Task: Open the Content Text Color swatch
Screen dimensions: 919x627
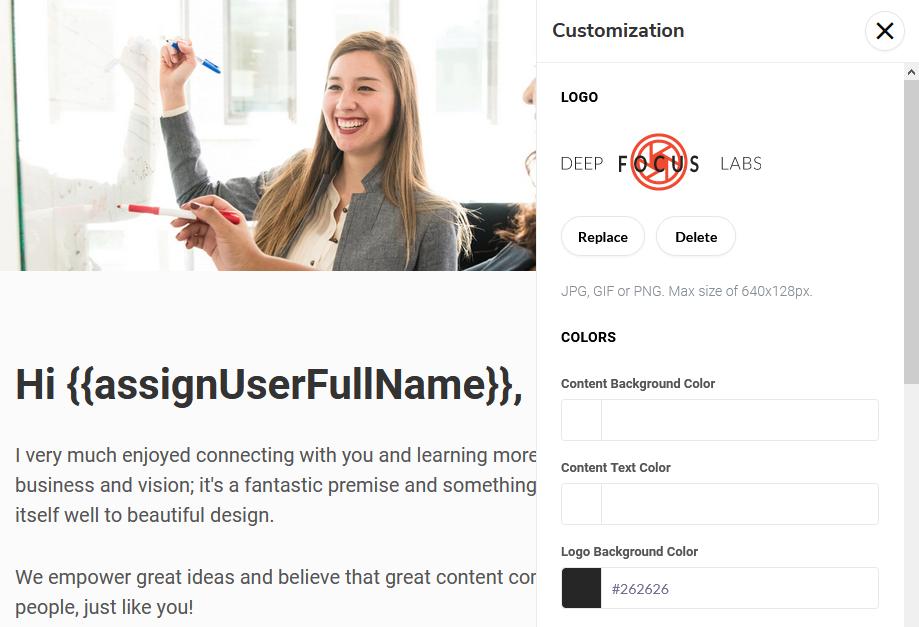Action: (x=581, y=504)
